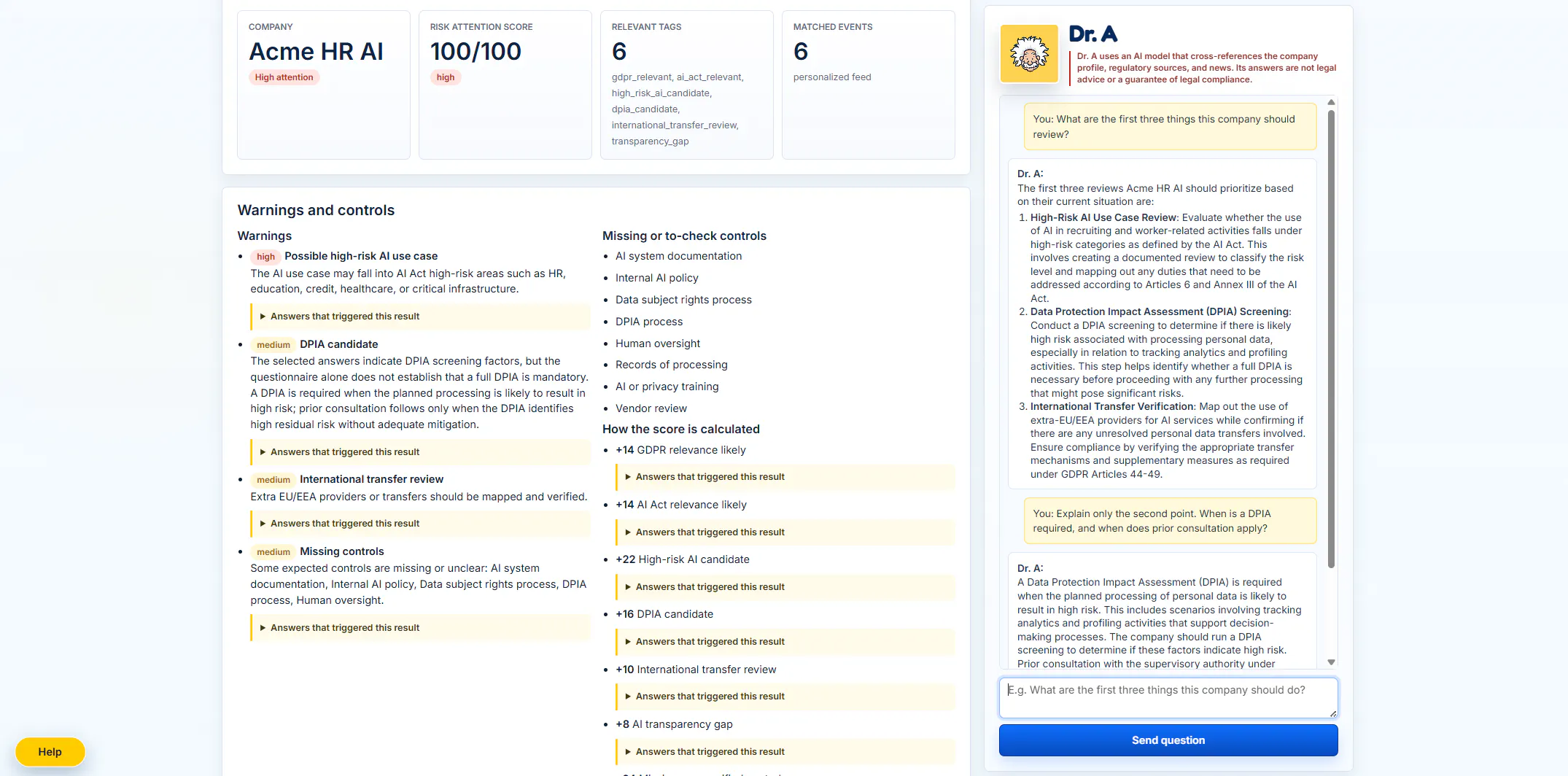
Task: Click the chat scrollbar down arrow
Action: click(1331, 662)
